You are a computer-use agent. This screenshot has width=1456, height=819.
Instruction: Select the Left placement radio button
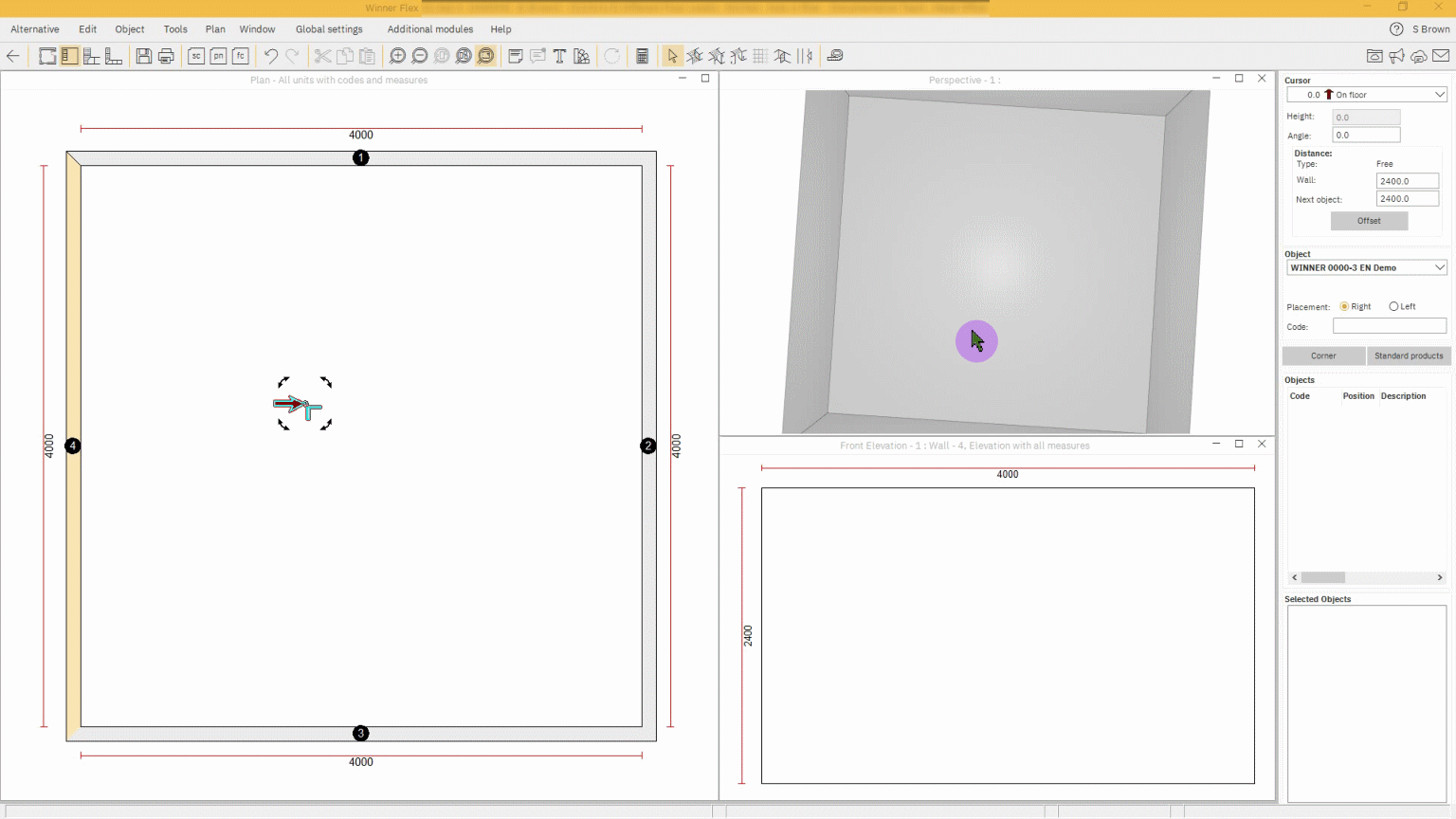pyautogui.click(x=1393, y=306)
